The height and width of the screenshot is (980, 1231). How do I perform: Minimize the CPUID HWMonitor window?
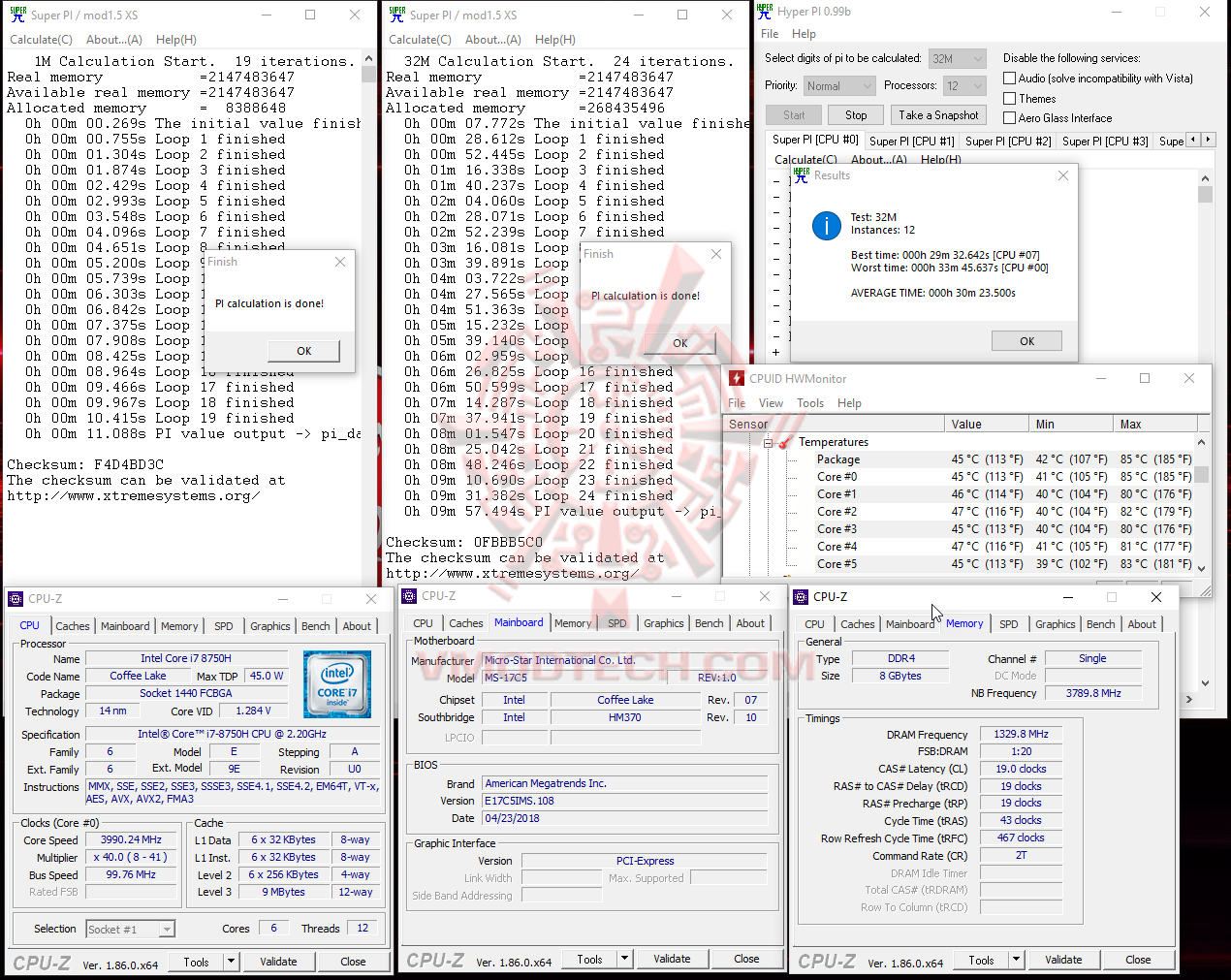(1100, 378)
